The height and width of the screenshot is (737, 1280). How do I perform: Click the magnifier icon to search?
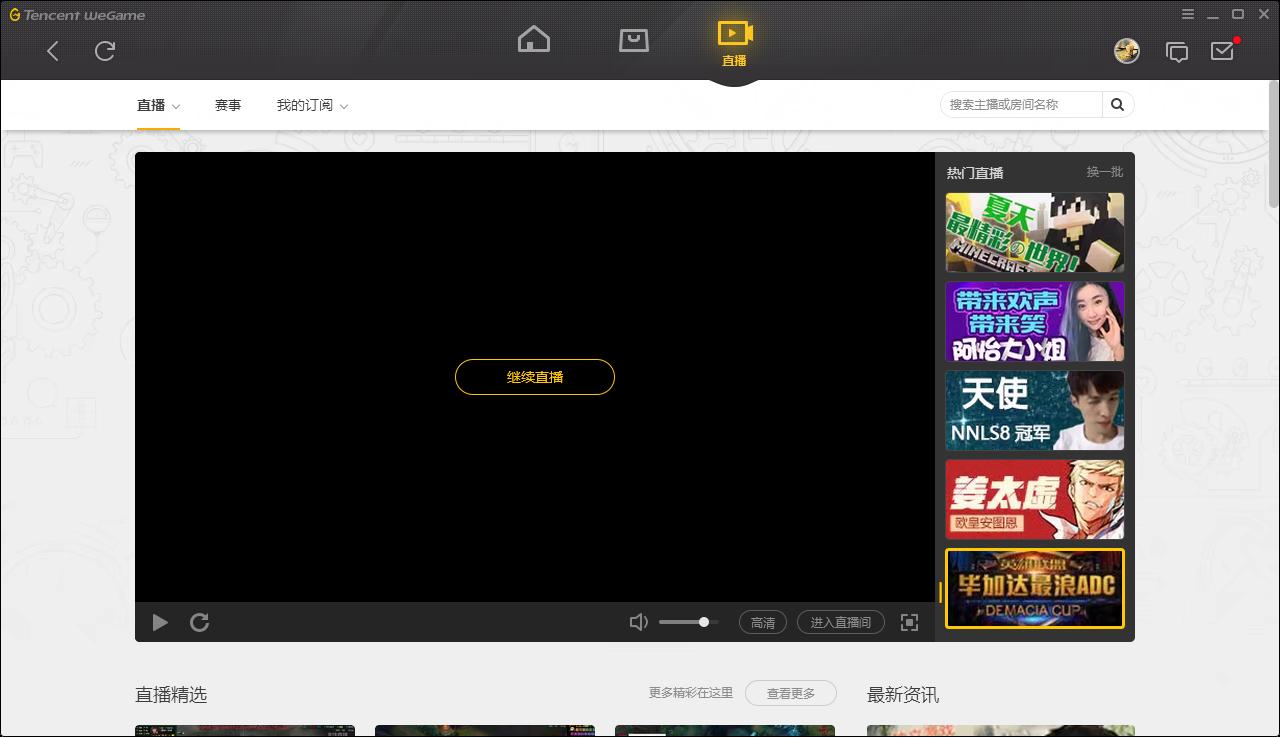click(1117, 104)
